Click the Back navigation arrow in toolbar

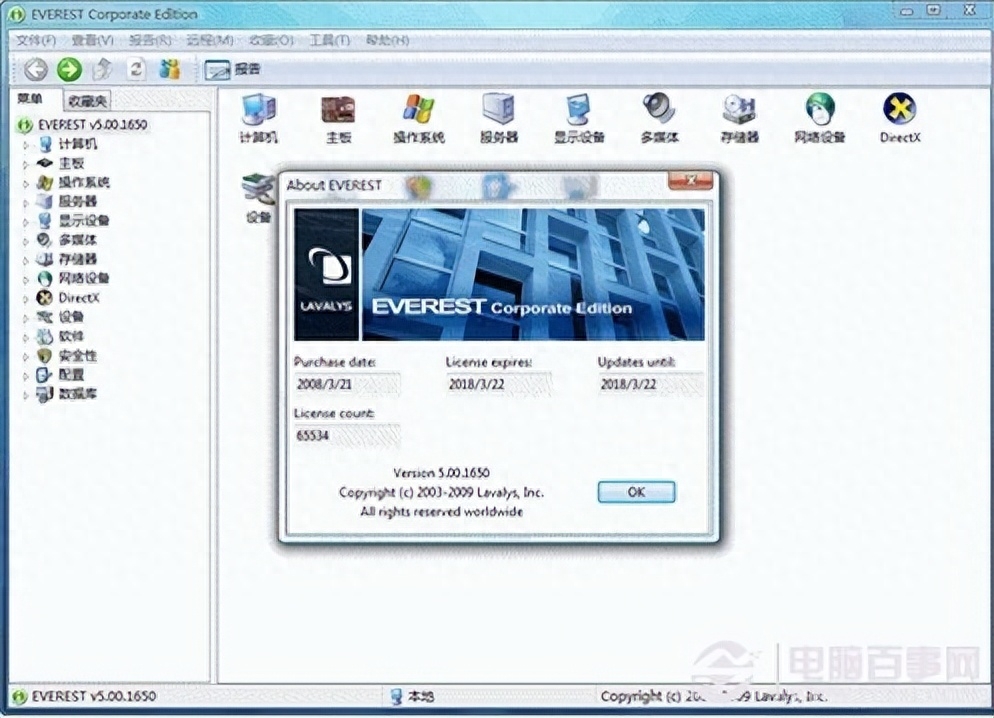tap(36, 69)
